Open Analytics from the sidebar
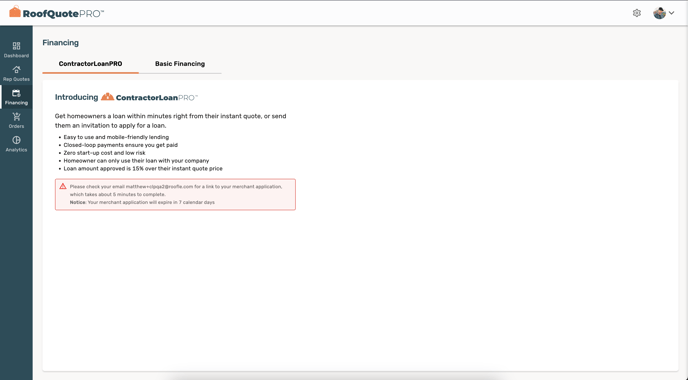688x380 pixels. pos(16,144)
